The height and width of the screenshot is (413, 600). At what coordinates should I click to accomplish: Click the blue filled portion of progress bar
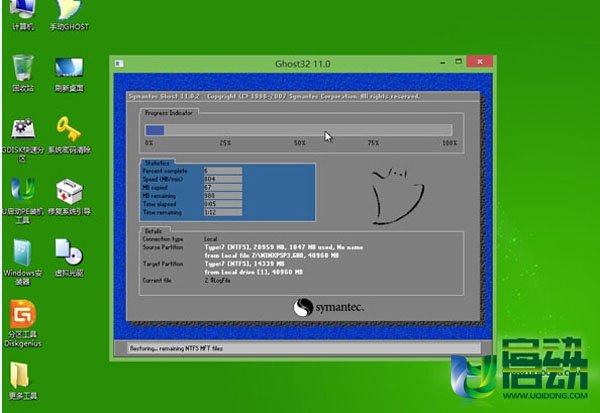pyautogui.click(x=155, y=131)
